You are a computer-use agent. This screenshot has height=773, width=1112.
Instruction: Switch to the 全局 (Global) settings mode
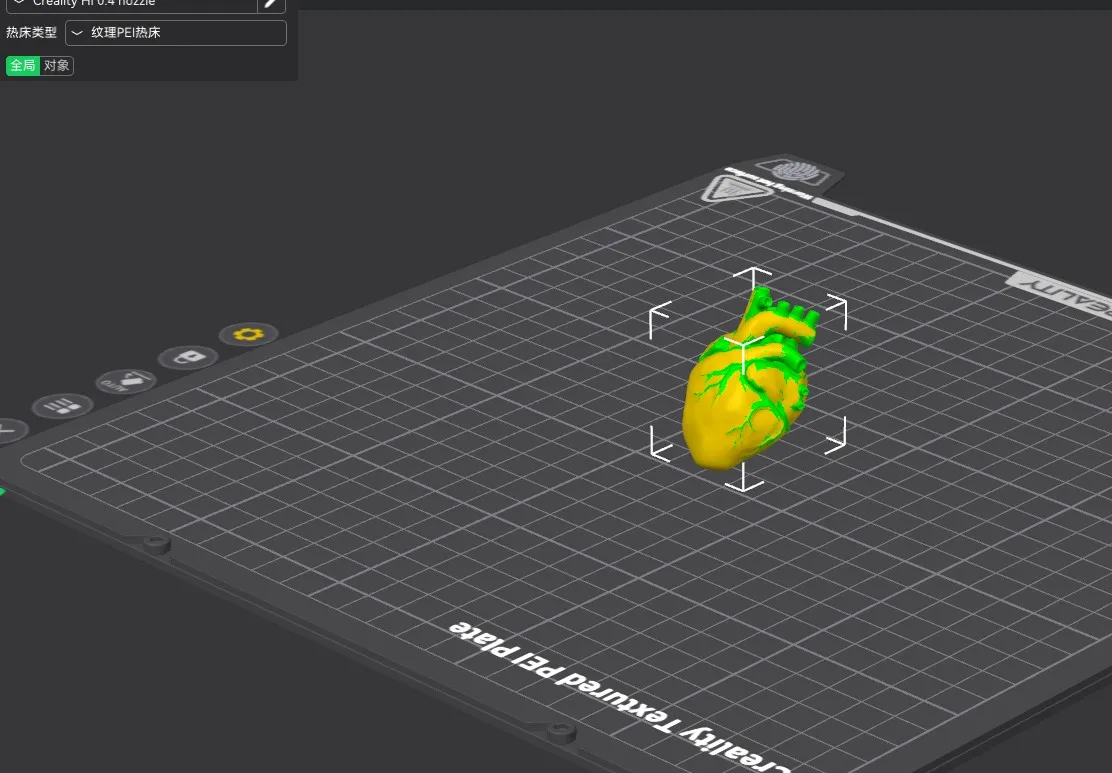tap(23, 66)
